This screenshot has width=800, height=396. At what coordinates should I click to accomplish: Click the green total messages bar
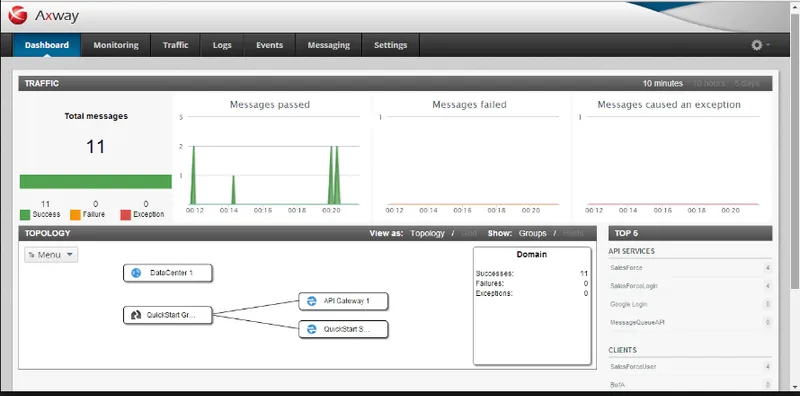[95, 182]
